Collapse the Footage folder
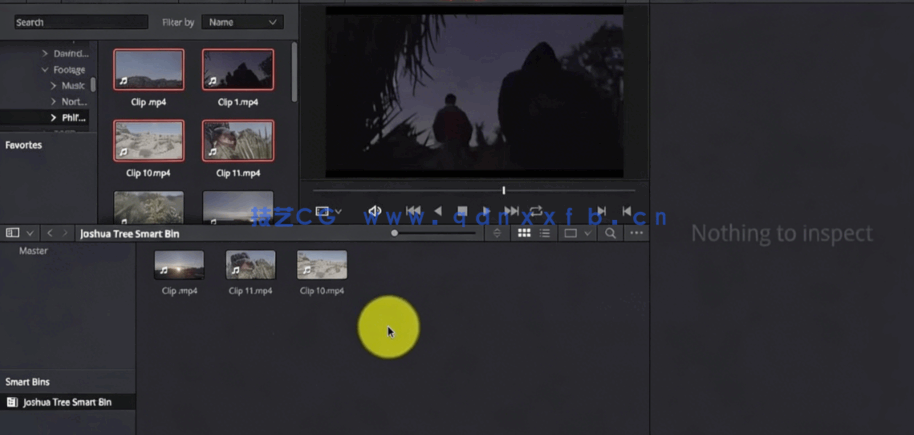This screenshot has width=914, height=435. coord(45,69)
